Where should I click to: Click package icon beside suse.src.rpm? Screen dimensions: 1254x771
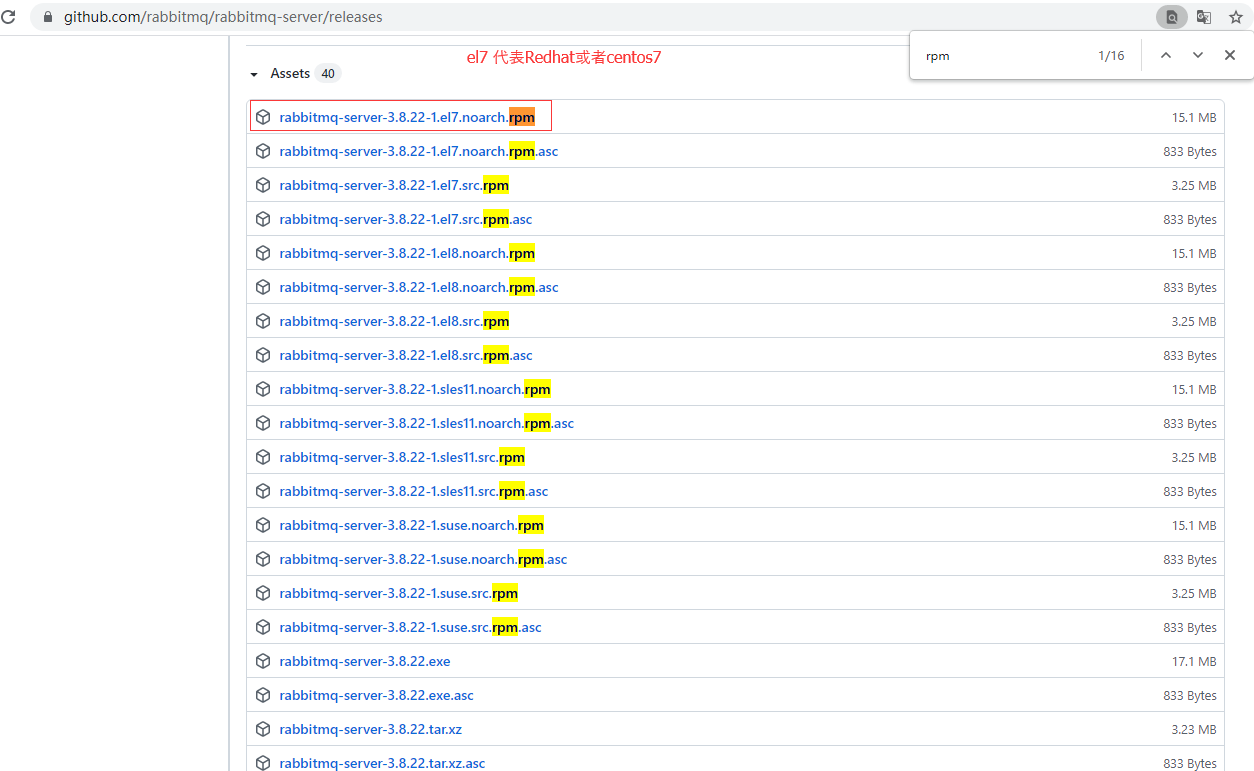pos(263,593)
